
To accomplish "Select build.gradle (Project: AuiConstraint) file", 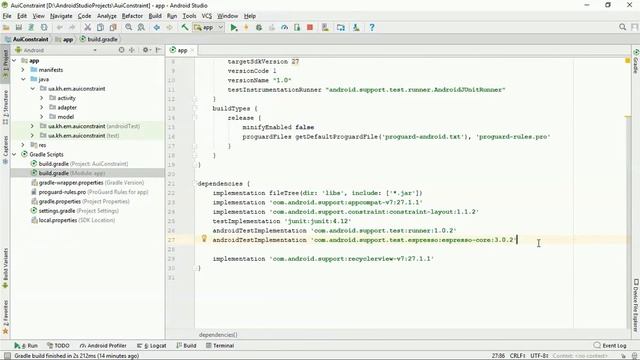I will tap(83, 164).
